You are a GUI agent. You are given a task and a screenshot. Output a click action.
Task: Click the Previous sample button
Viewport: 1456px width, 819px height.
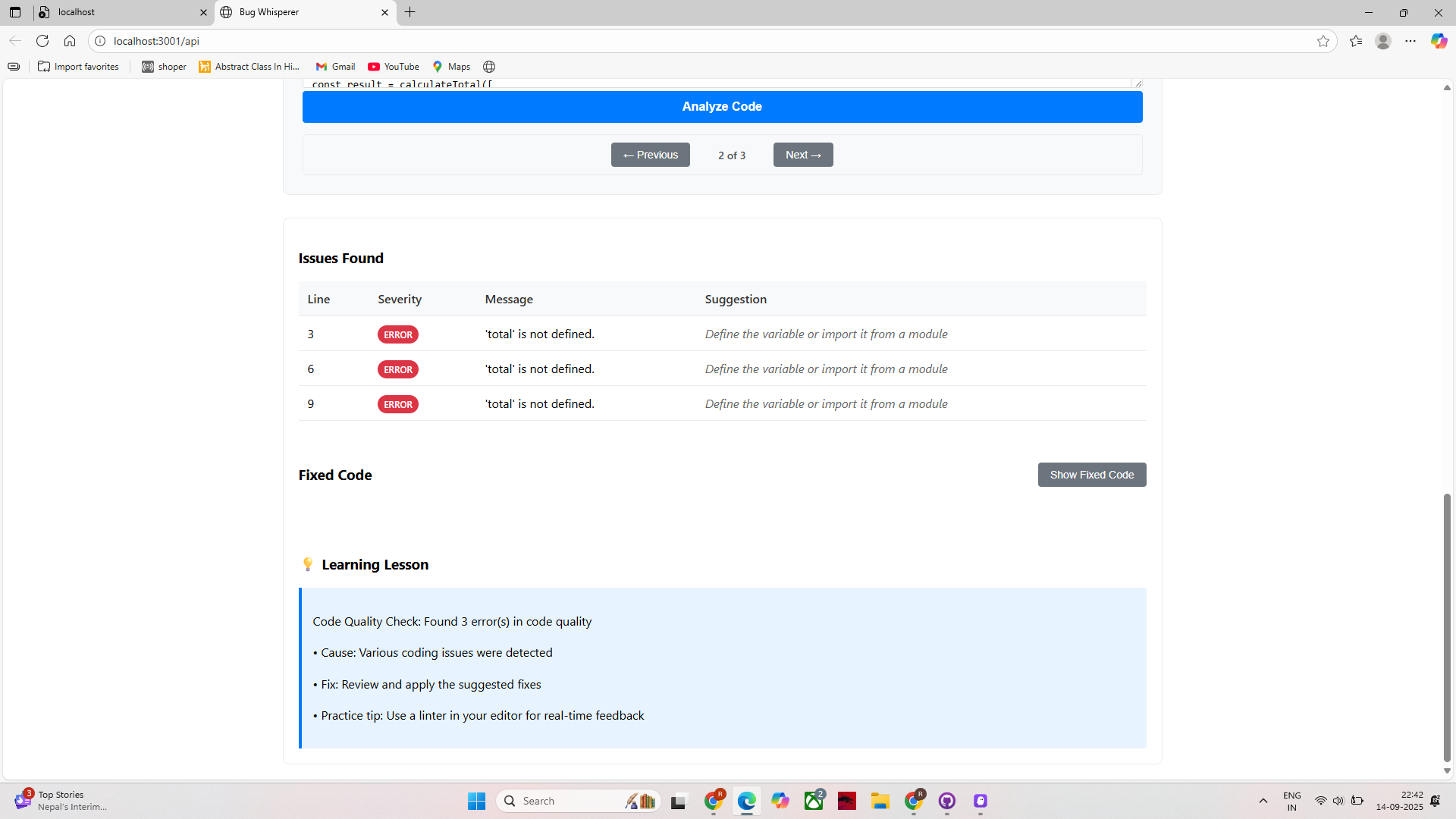pyautogui.click(x=650, y=155)
